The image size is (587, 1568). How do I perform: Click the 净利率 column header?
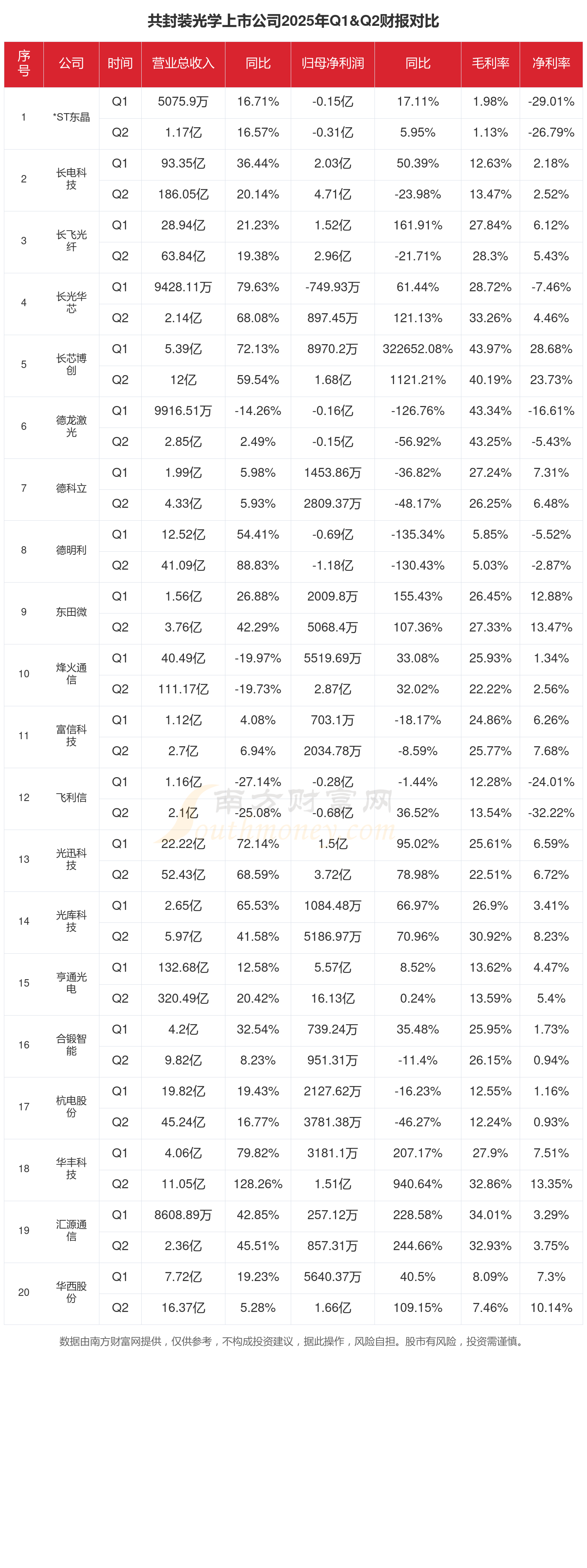tap(551, 63)
